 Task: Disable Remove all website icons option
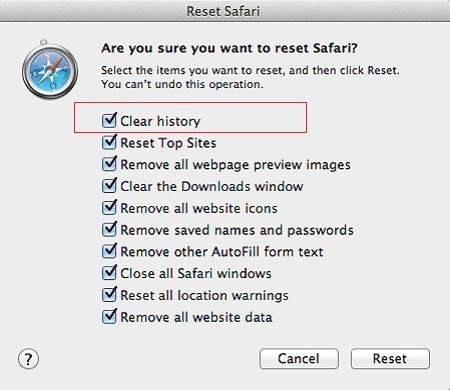(x=109, y=208)
